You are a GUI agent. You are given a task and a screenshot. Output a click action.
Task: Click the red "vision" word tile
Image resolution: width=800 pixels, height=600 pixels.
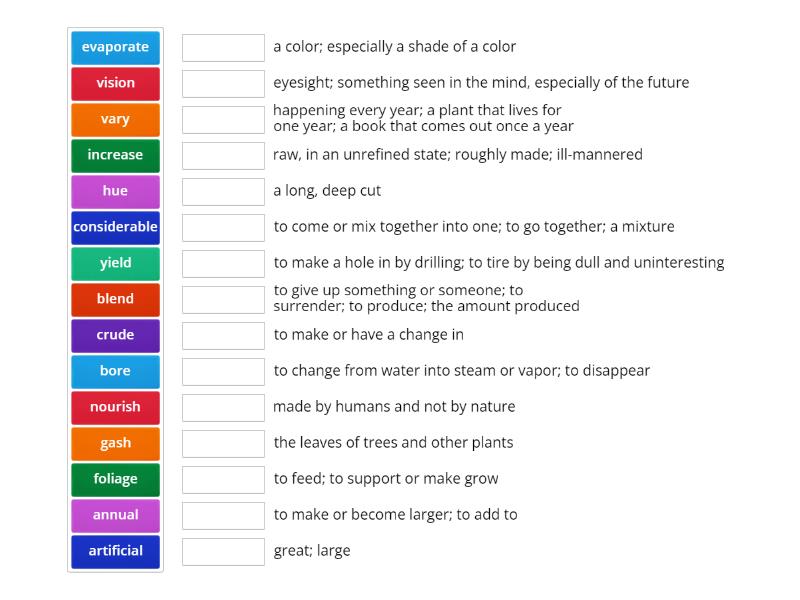point(115,83)
